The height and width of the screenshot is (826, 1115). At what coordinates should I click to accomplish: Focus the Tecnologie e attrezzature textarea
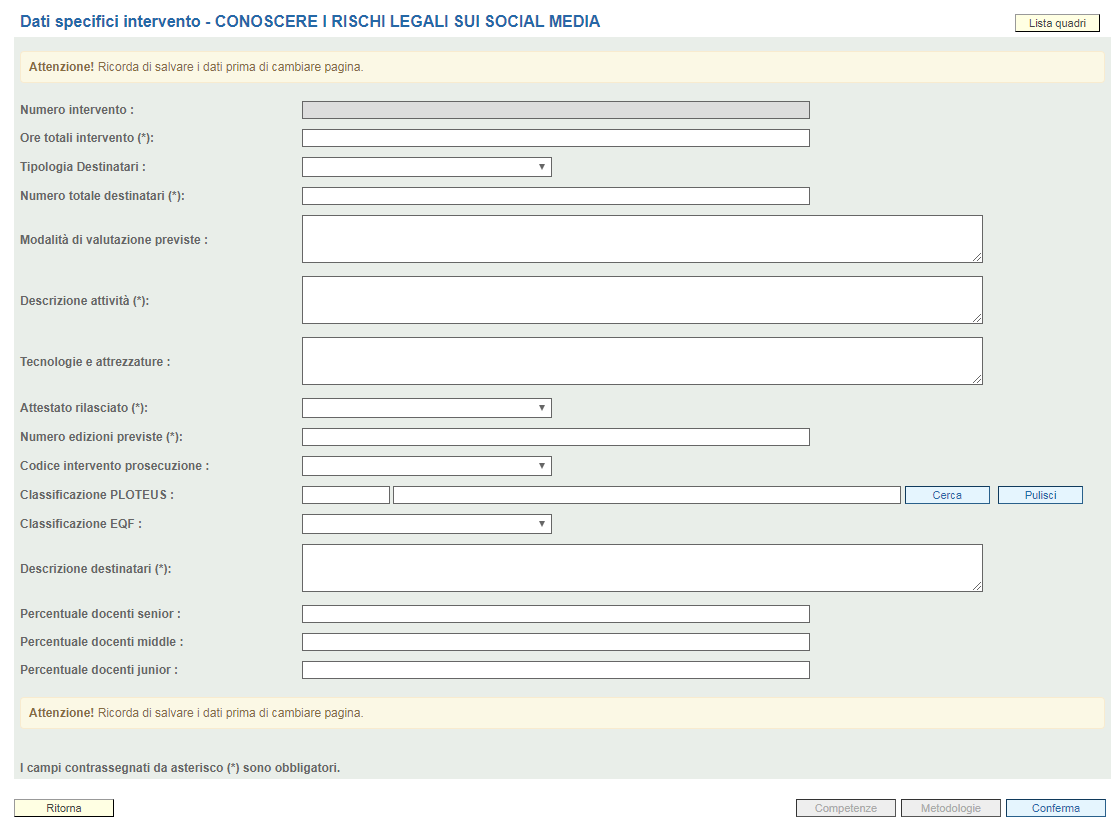641,361
